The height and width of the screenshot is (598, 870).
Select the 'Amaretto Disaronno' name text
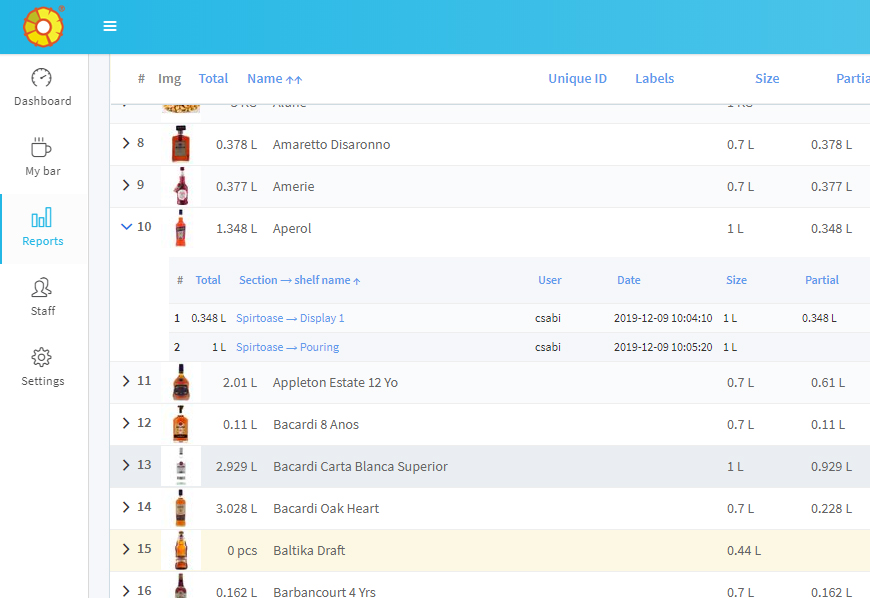pos(331,144)
